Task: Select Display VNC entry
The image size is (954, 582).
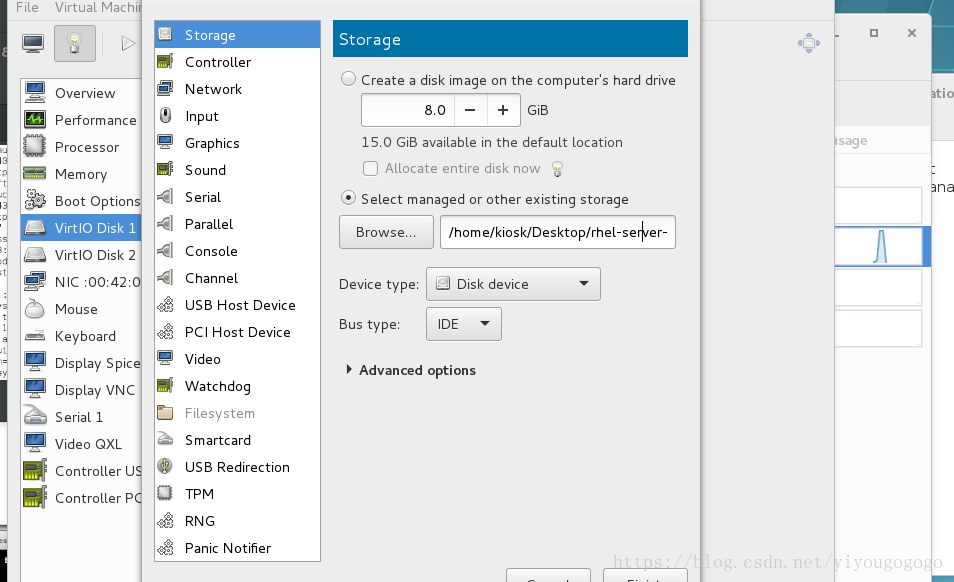Action: [x=81, y=390]
